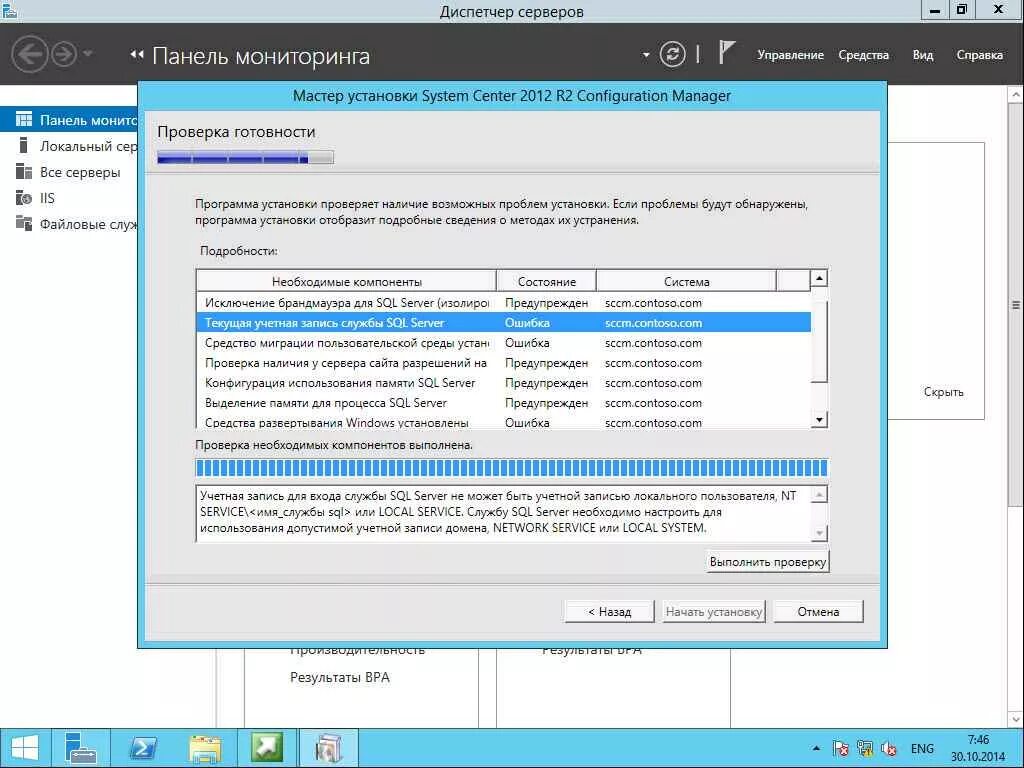The image size is (1024, 768).
Task: Click Результаты BPA under Производительность in Server Manager
Action: (x=340, y=677)
